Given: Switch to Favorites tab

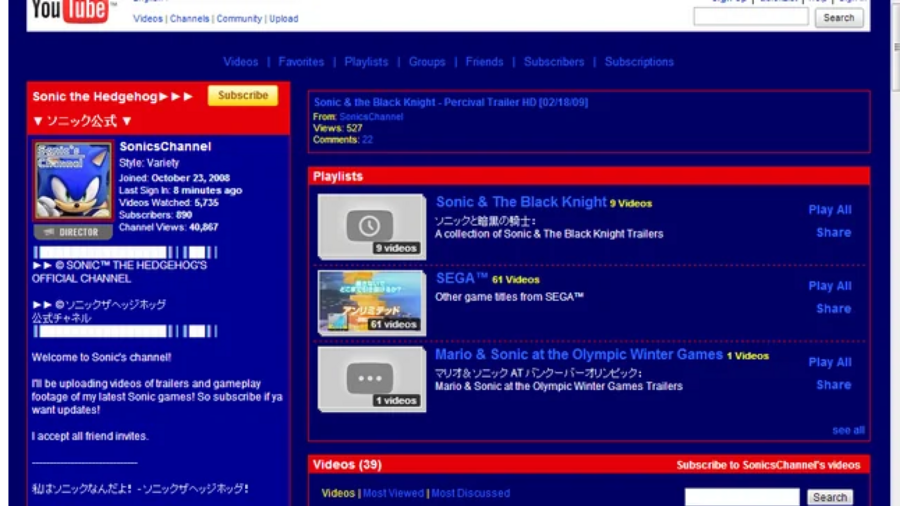Looking at the screenshot, I should click(x=301, y=62).
